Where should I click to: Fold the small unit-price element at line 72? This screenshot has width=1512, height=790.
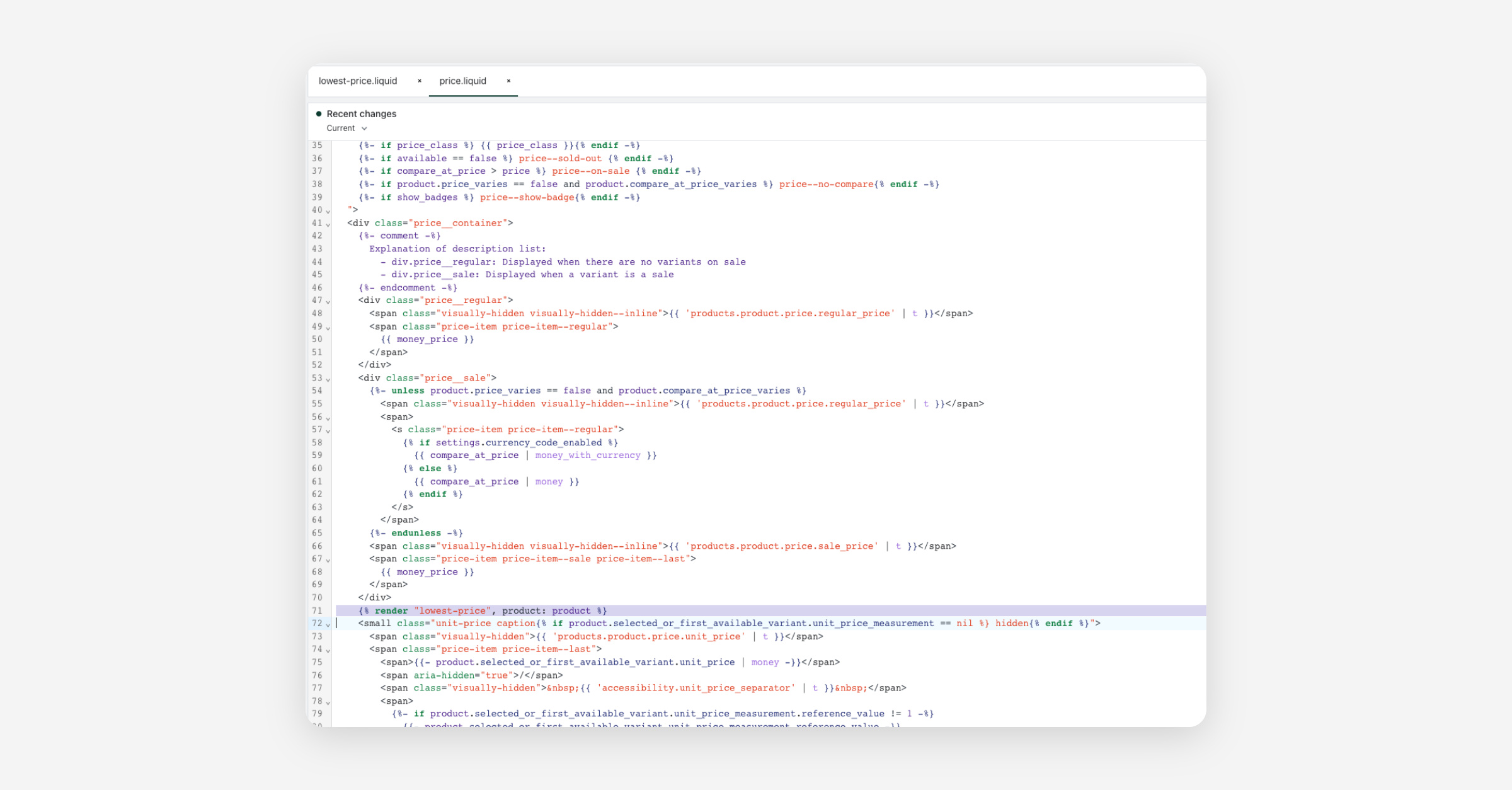coord(328,625)
